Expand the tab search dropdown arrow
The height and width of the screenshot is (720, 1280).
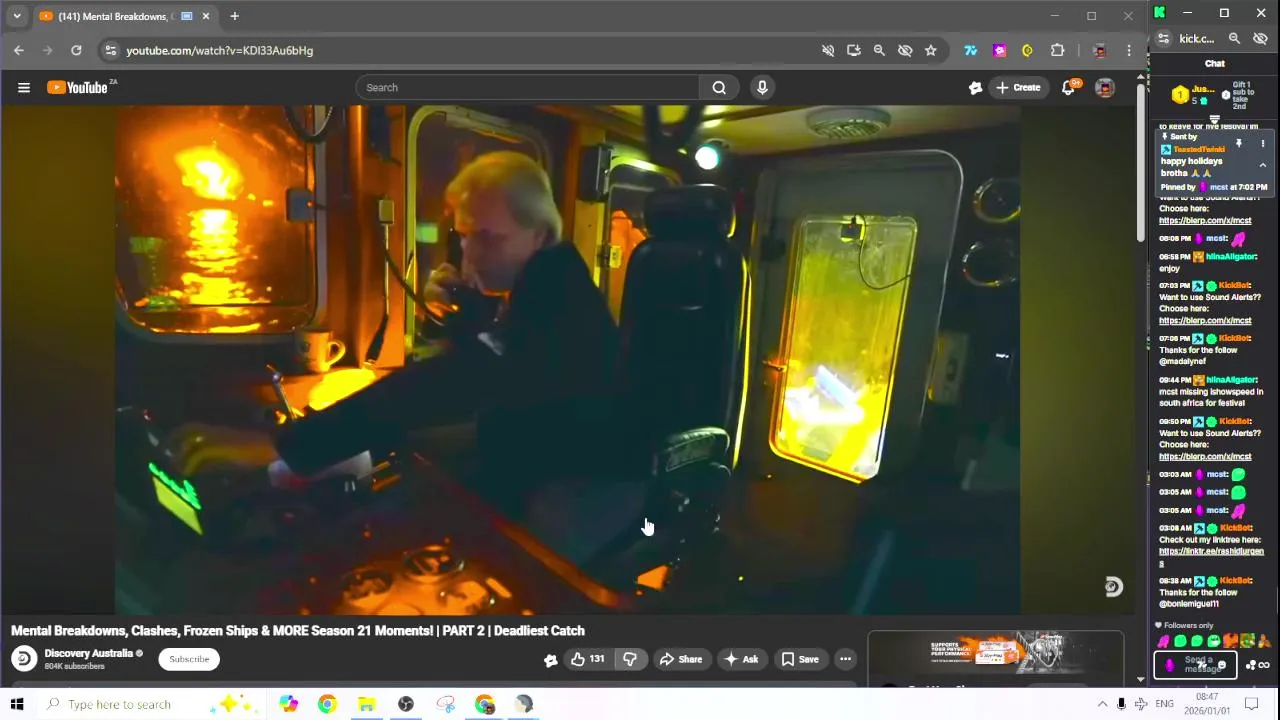tap(17, 16)
